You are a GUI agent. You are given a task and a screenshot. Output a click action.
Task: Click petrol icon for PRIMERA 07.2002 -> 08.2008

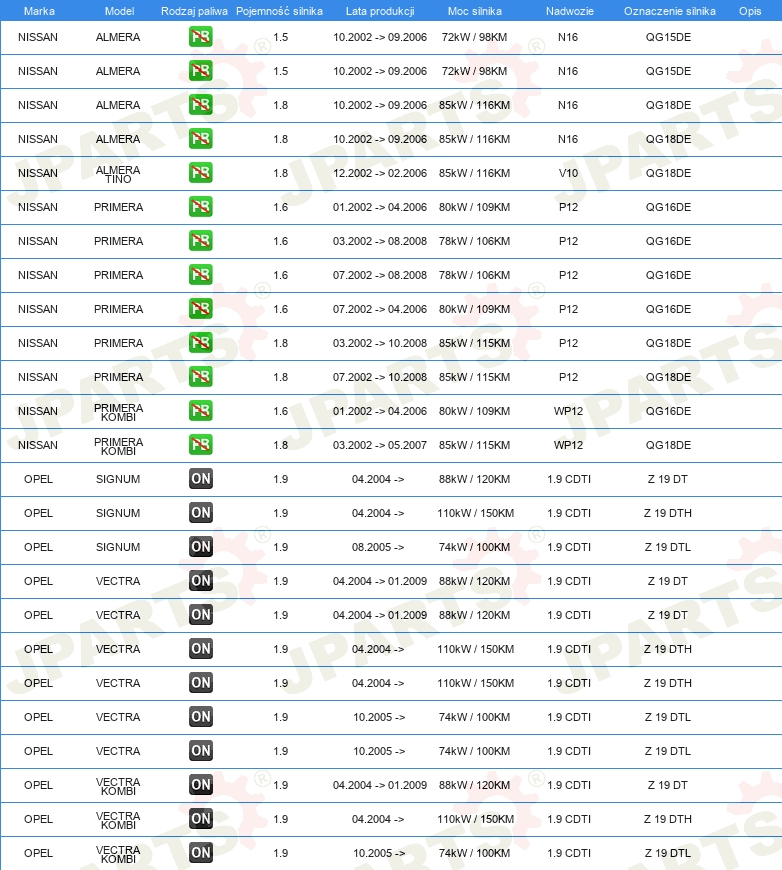click(x=200, y=275)
